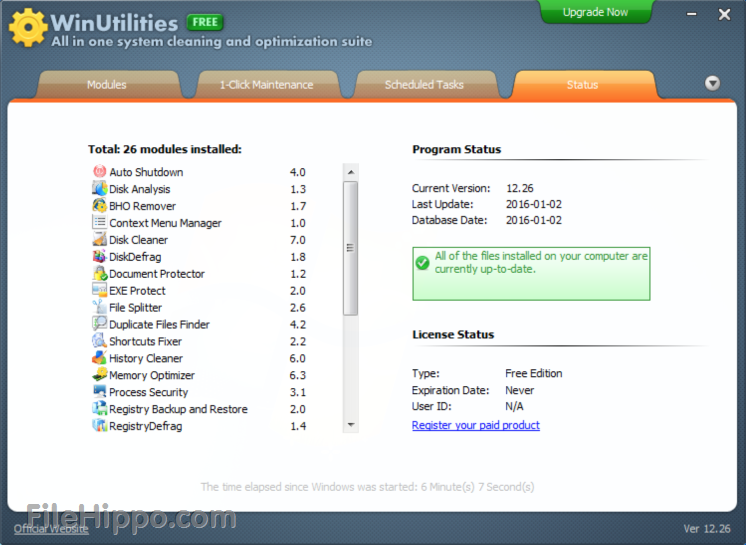Click the Document Protector icon
The width and height of the screenshot is (746, 545).
coord(99,274)
